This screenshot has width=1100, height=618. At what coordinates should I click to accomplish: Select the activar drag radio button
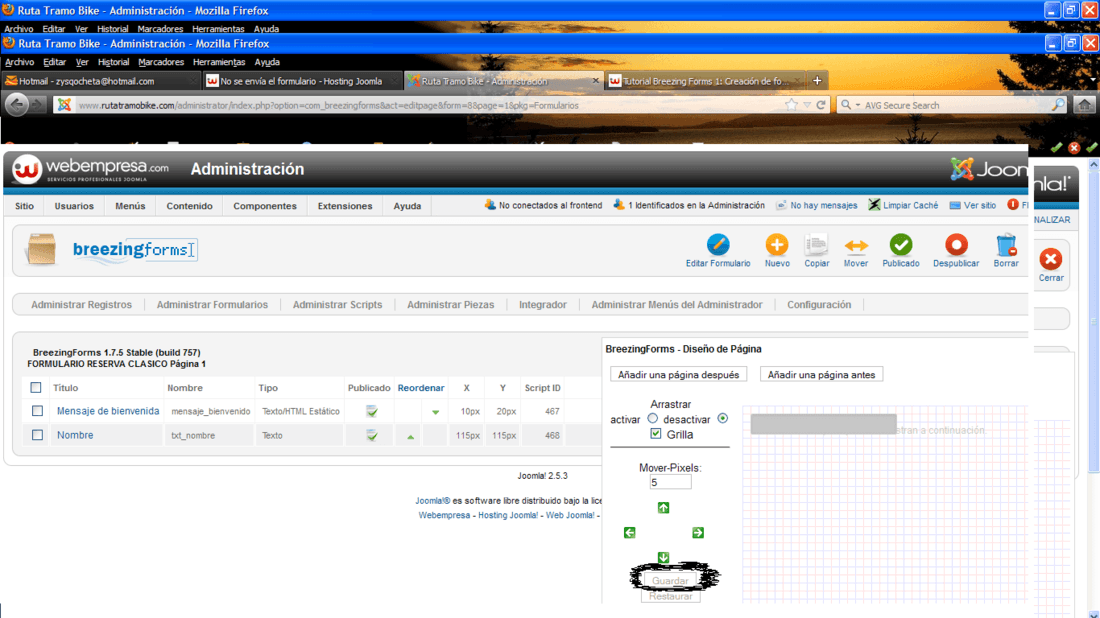tap(652, 418)
